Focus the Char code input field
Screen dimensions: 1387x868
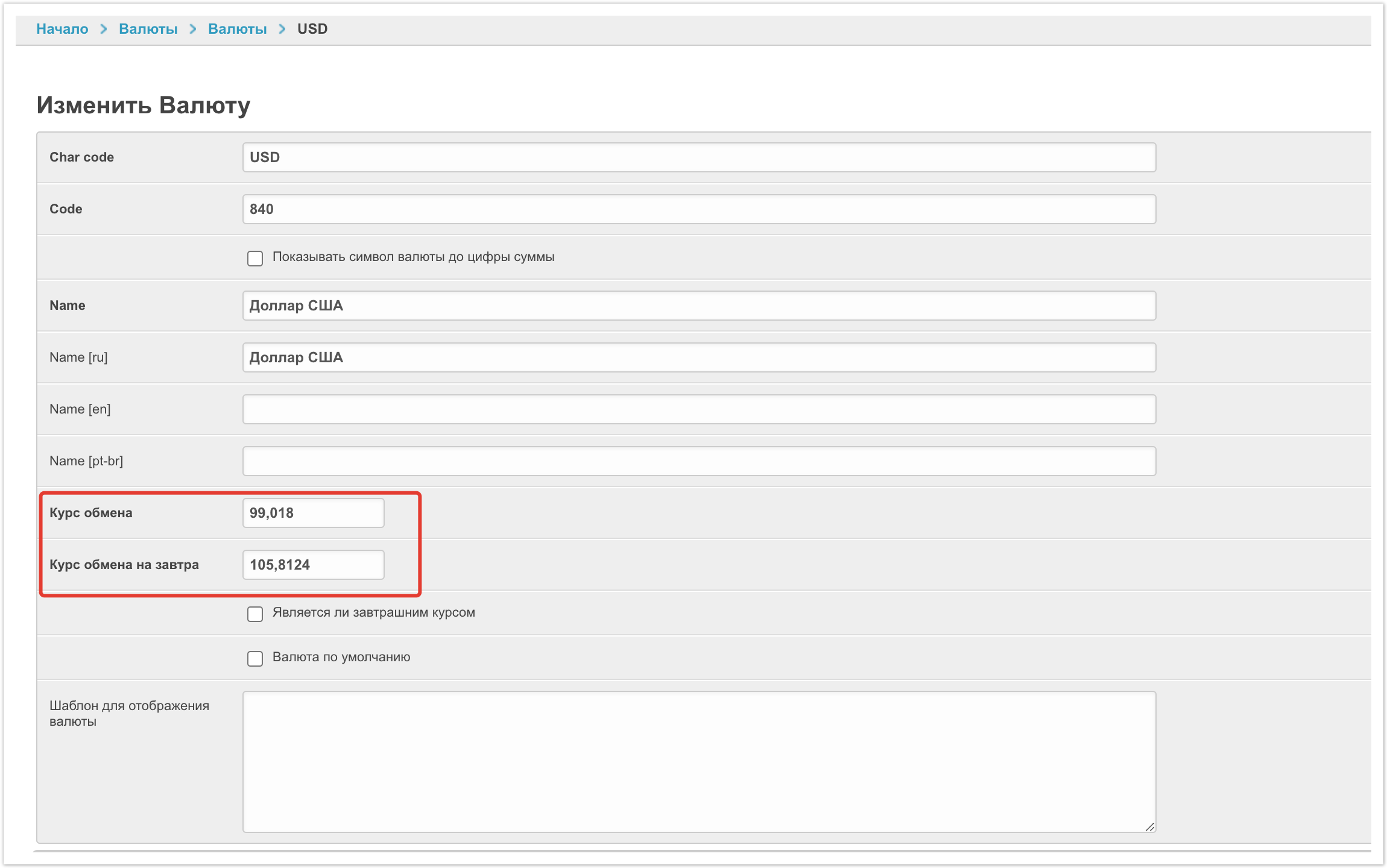click(698, 157)
